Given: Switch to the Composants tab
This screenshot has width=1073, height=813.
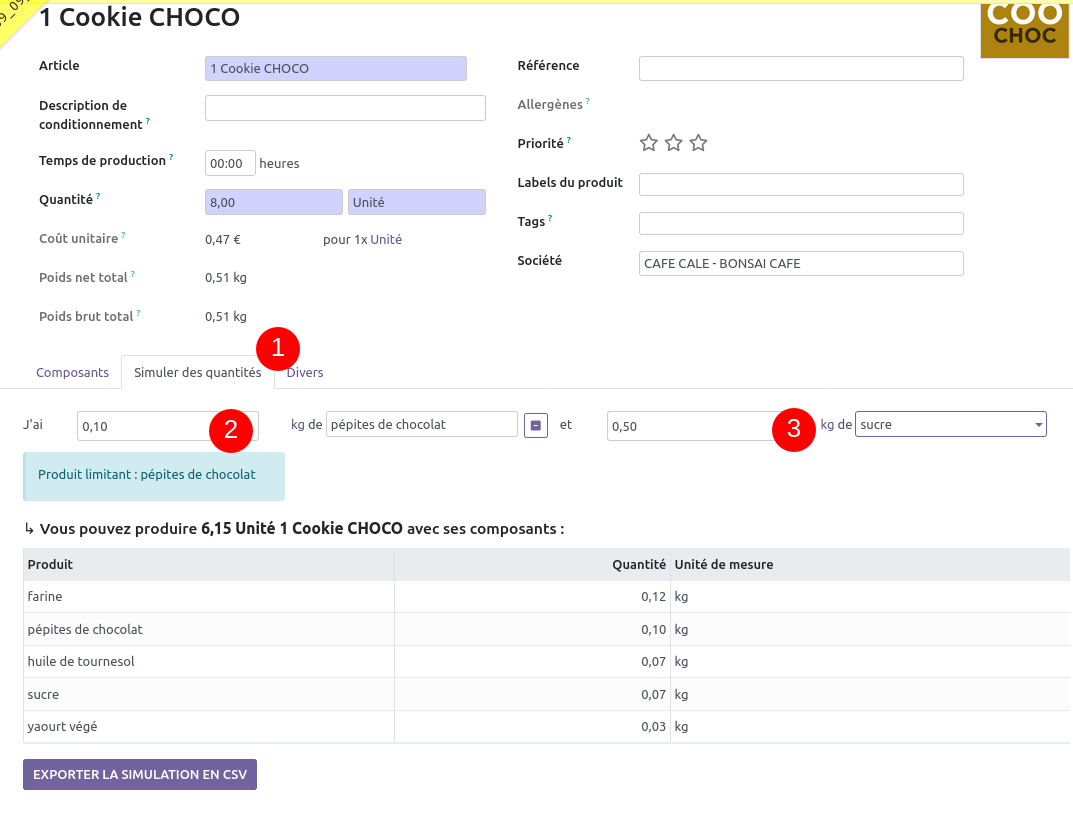Looking at the screenshot, I should point(72,373).
